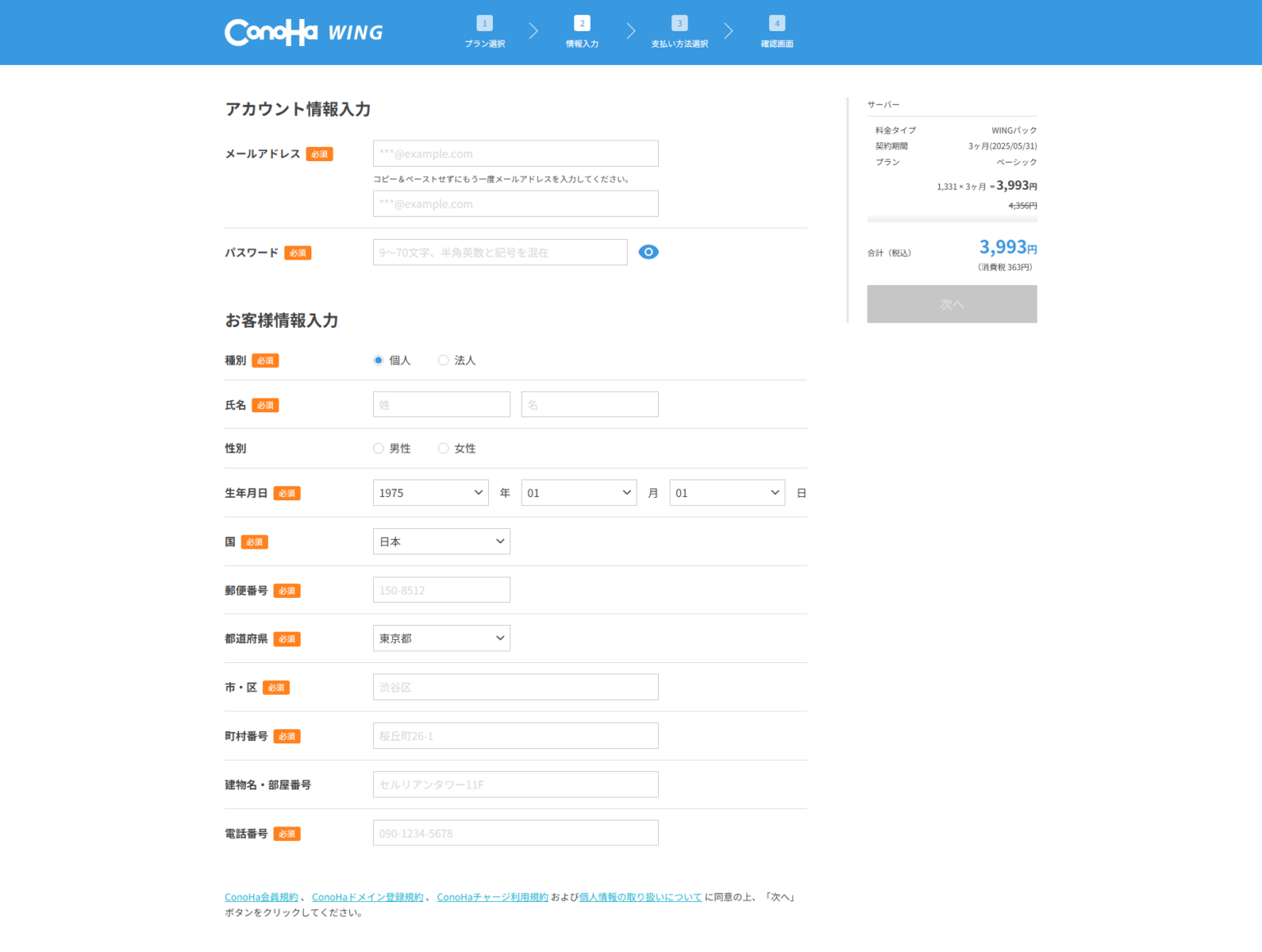Image resolution: width=1262 pixels, height=952 pixels.
Task: Click the 必須 badge beside 電話番号
Action: 287,833
